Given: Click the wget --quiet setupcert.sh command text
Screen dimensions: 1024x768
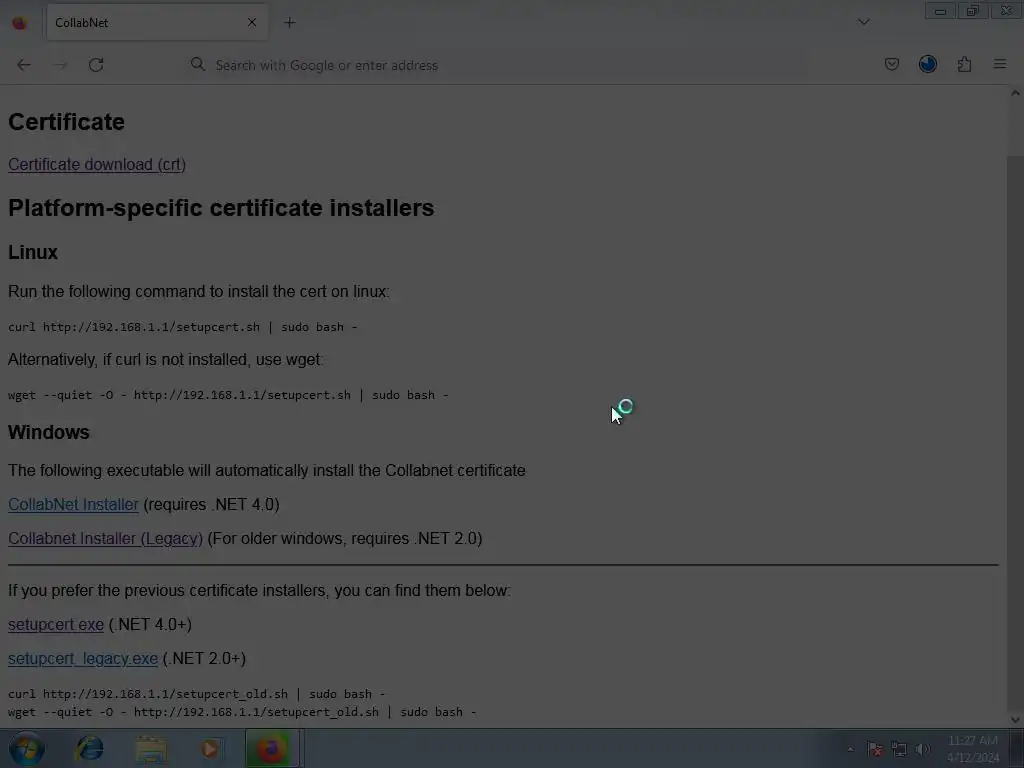Looking at the screenshot, I should [228, 395].
